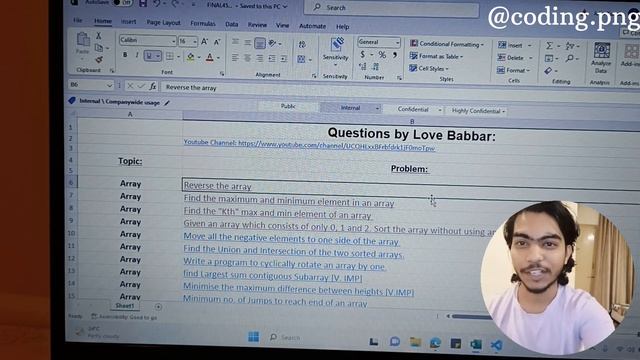Open Sort & Filter icon

click(x=570, y=46)
